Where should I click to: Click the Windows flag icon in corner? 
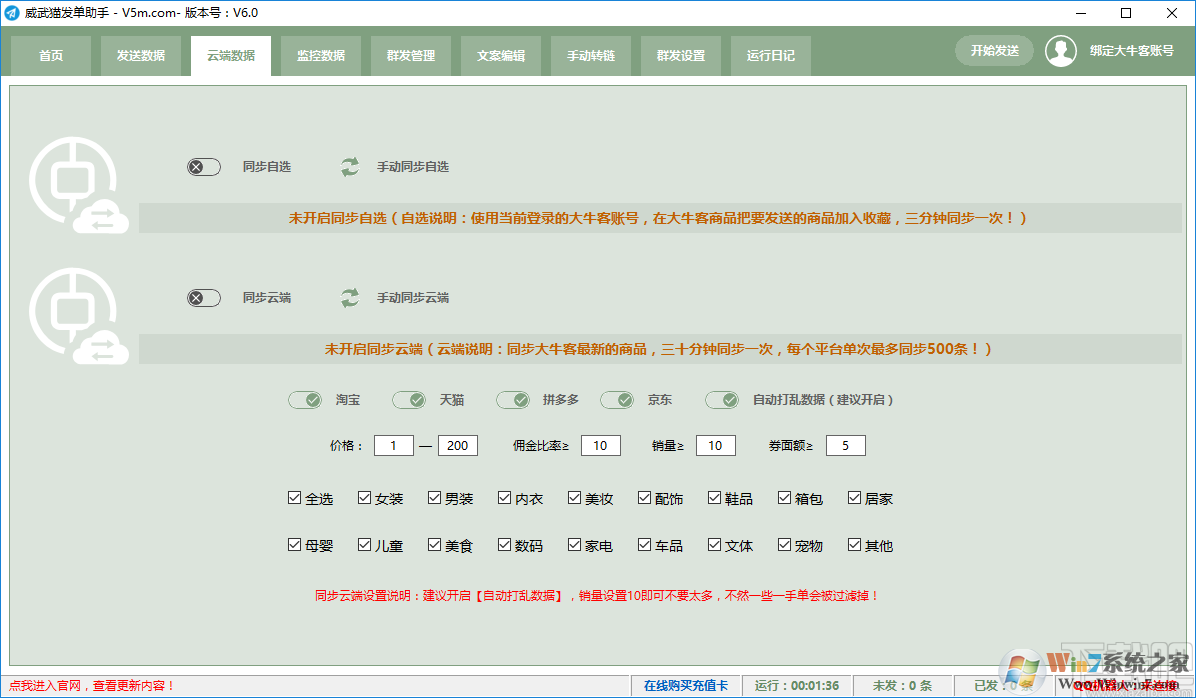tap(1023, 665)
